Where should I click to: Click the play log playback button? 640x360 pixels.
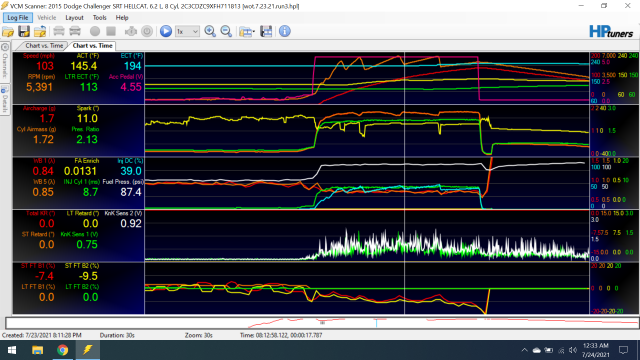166,31
